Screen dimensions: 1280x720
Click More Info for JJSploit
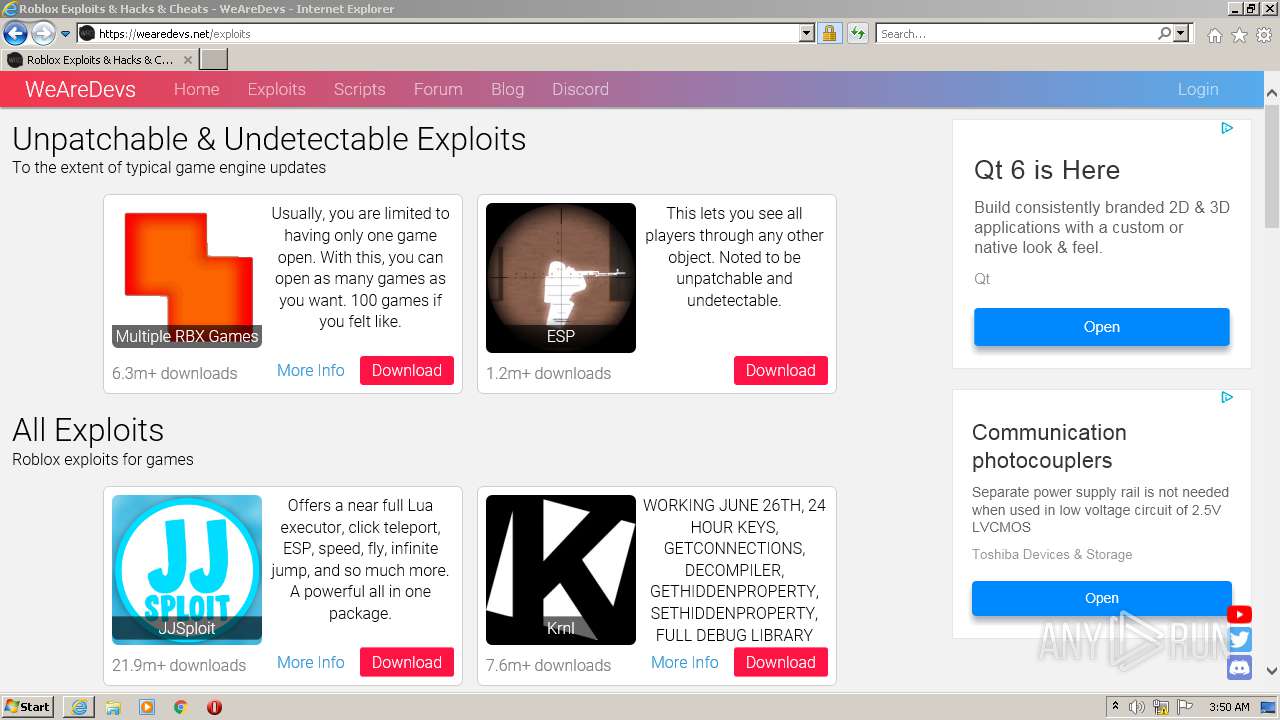point(310,662)
